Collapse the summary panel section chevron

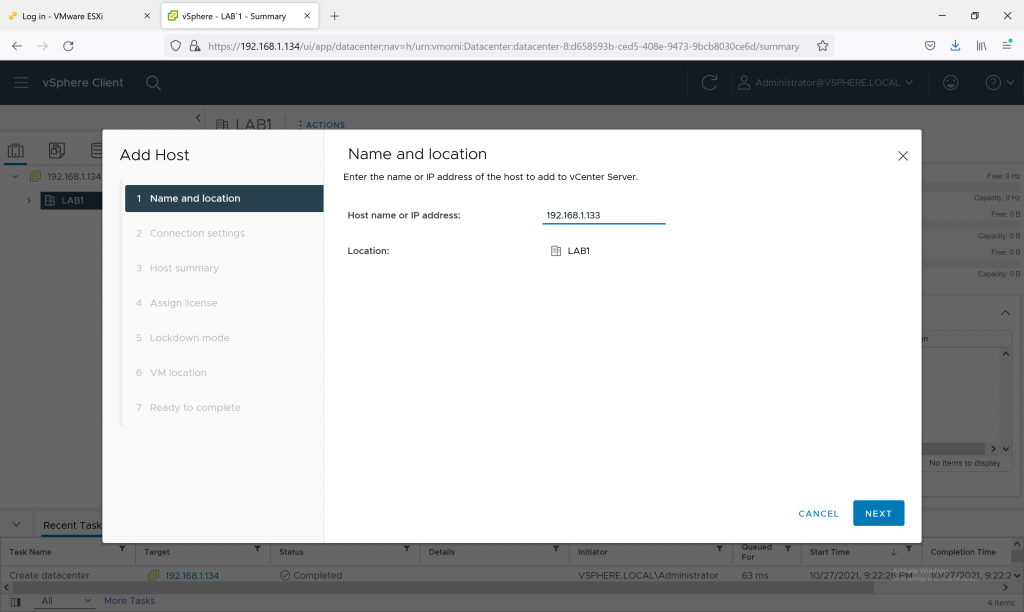click(1005, 313)
